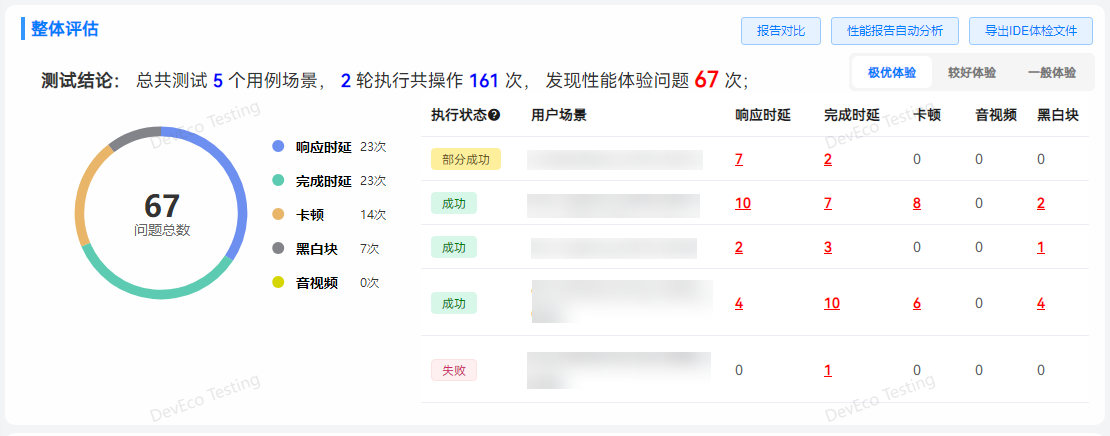Image resolution: width=1110 pixels, height=436 pixels.
Task: Click the 卡顿 count 6 link
Action: coord(916,303)
